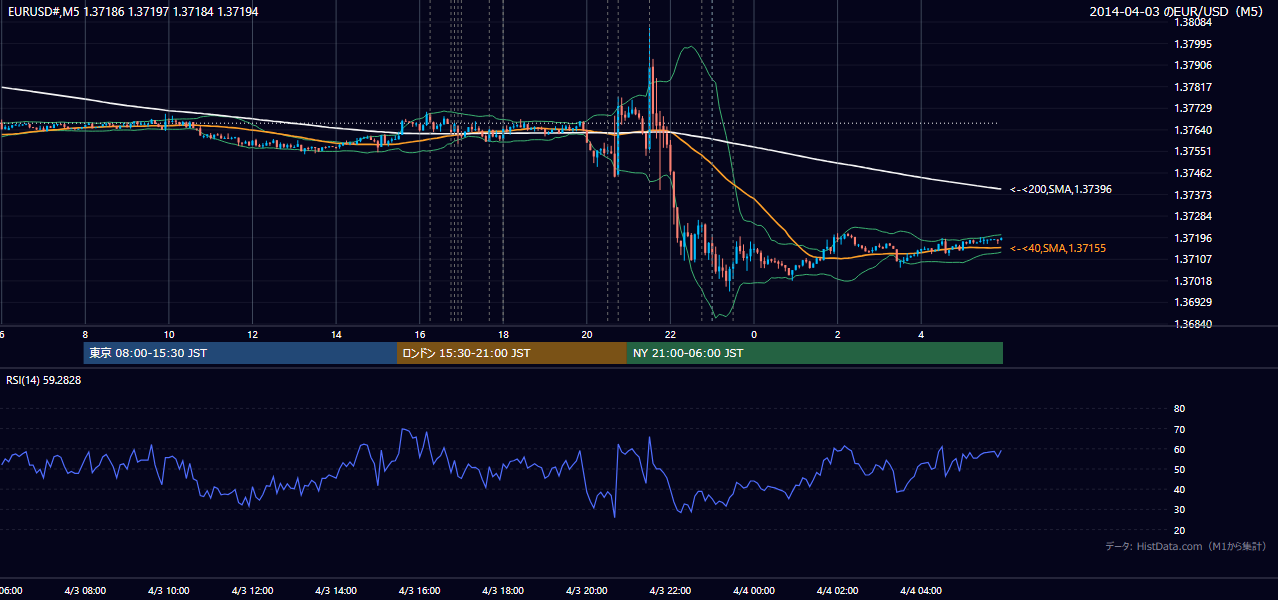Click hour marker 2 under price chart
This screenshot has width=1278, height=600.
[x=837, y=334]
